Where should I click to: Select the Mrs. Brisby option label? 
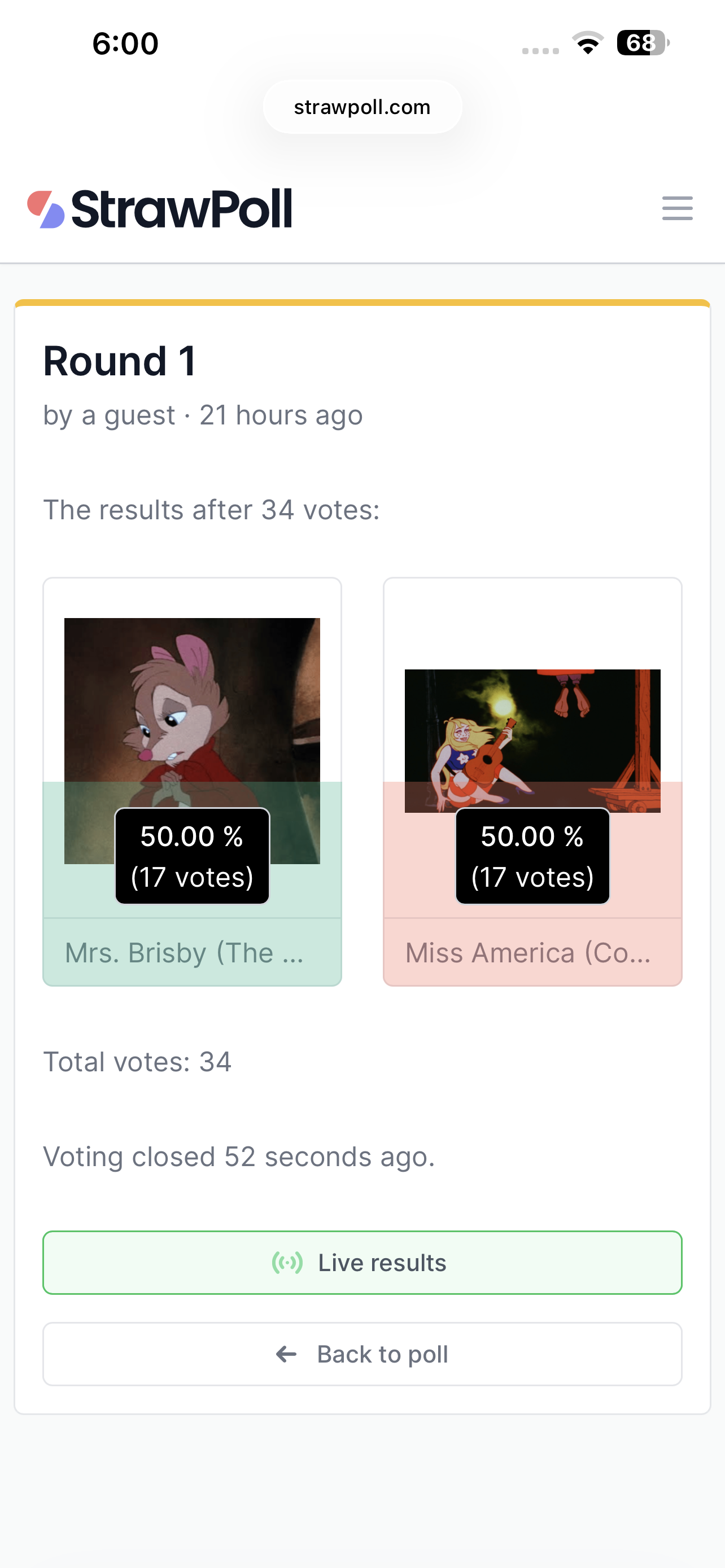[184, 953]
